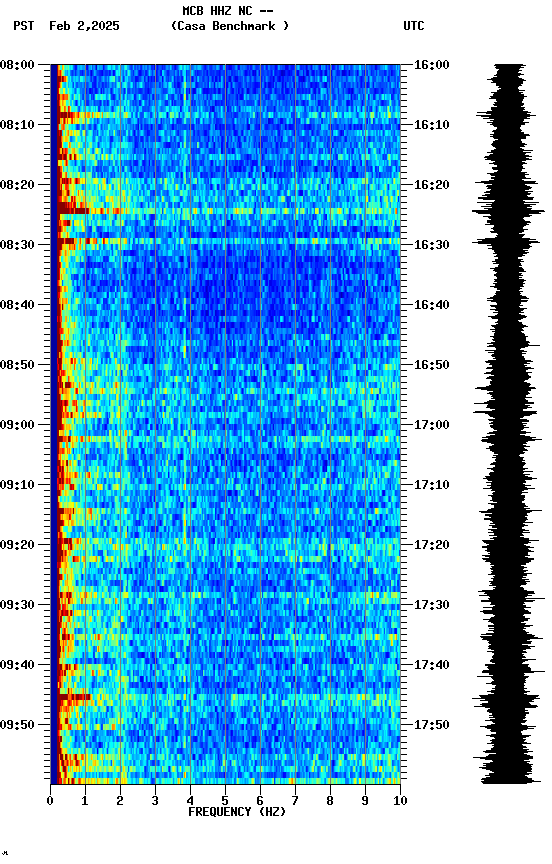Click frequency axis tick label 2

[x=120, y=801]
